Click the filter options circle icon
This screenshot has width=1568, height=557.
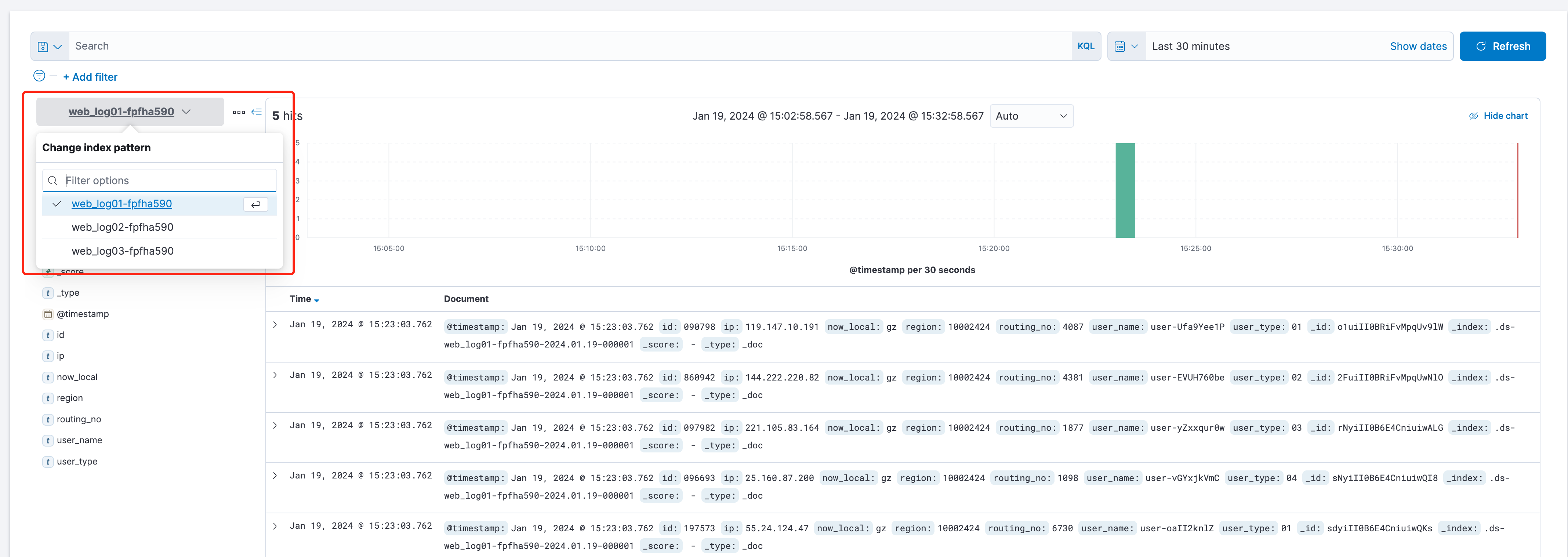[x=39, y=76]
